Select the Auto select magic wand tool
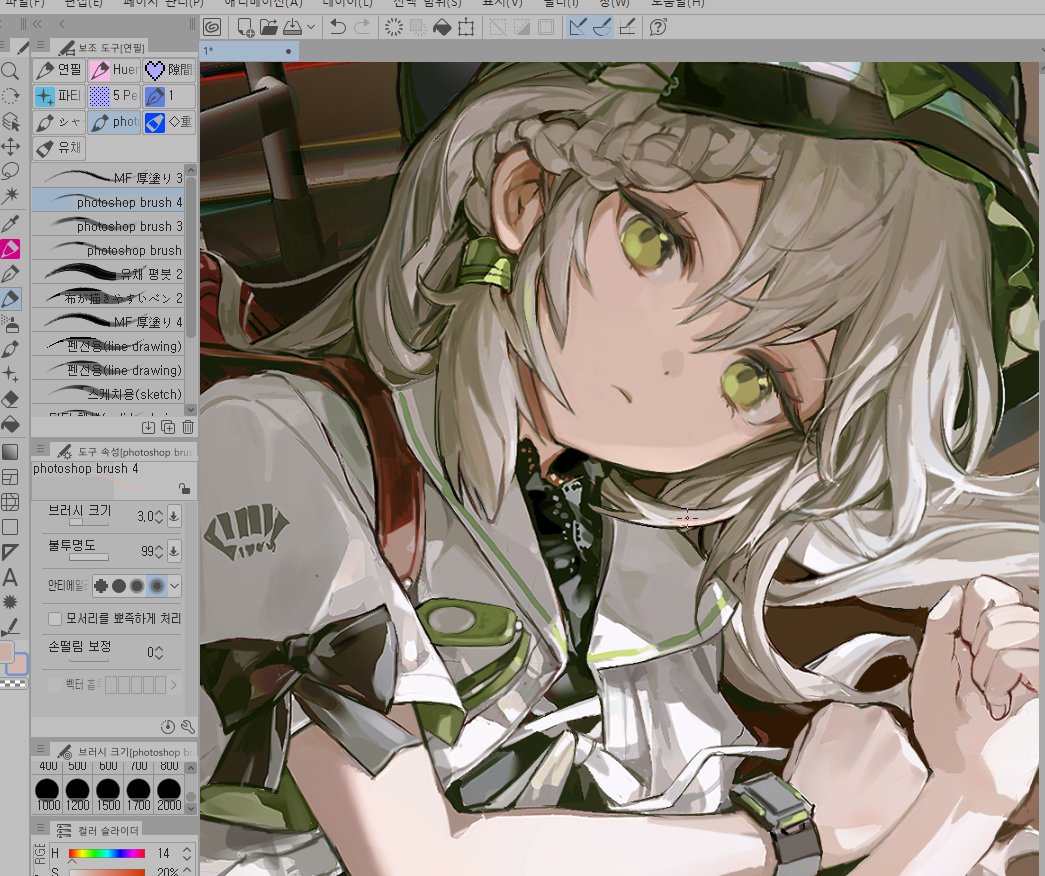 [x=10, y=196]
